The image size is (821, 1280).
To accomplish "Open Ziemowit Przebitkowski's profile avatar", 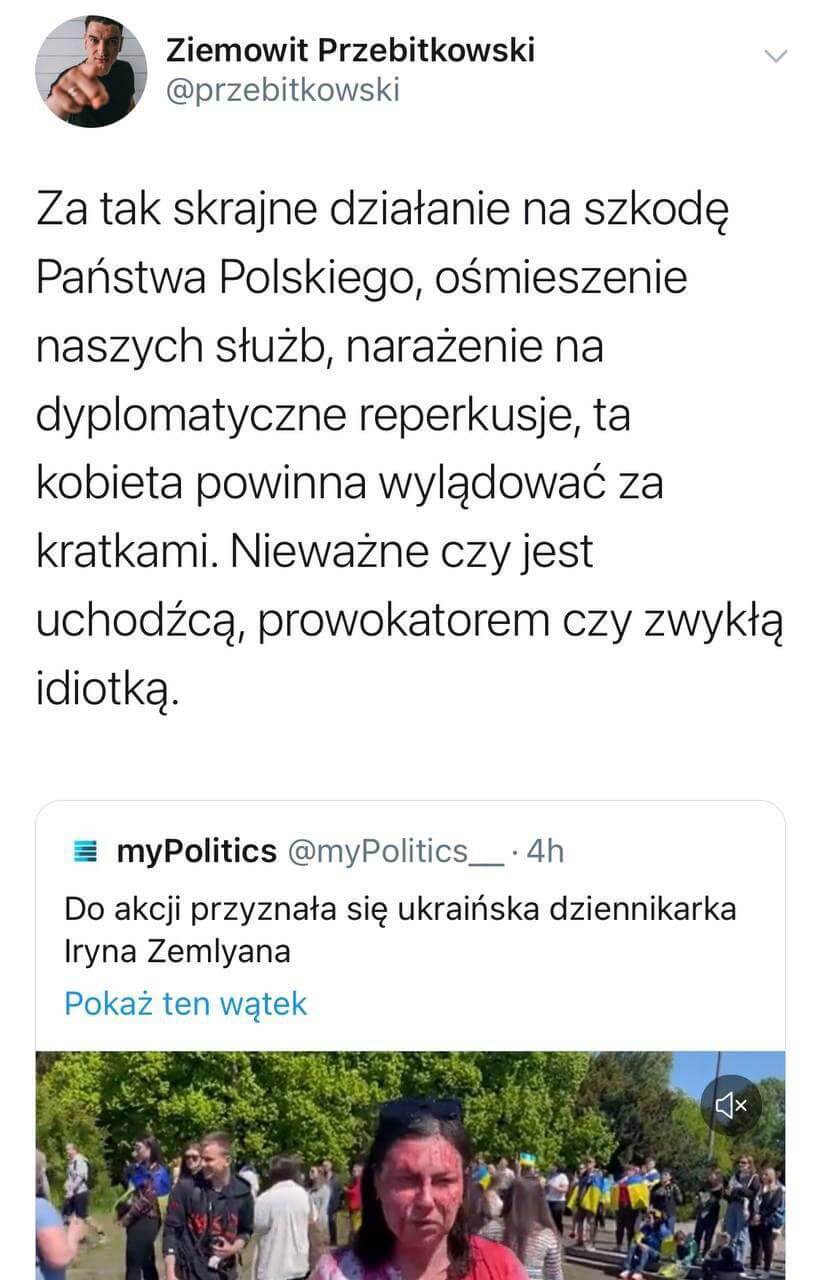I will click(91, 71).
